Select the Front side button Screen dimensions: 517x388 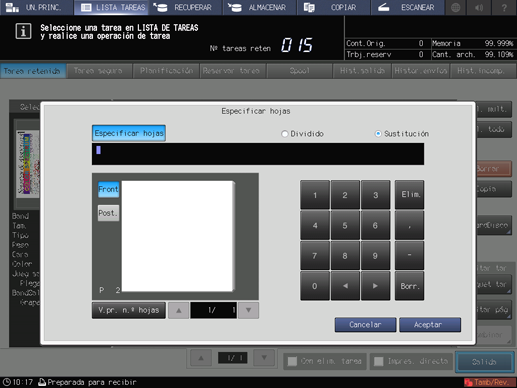coord(108,189)
